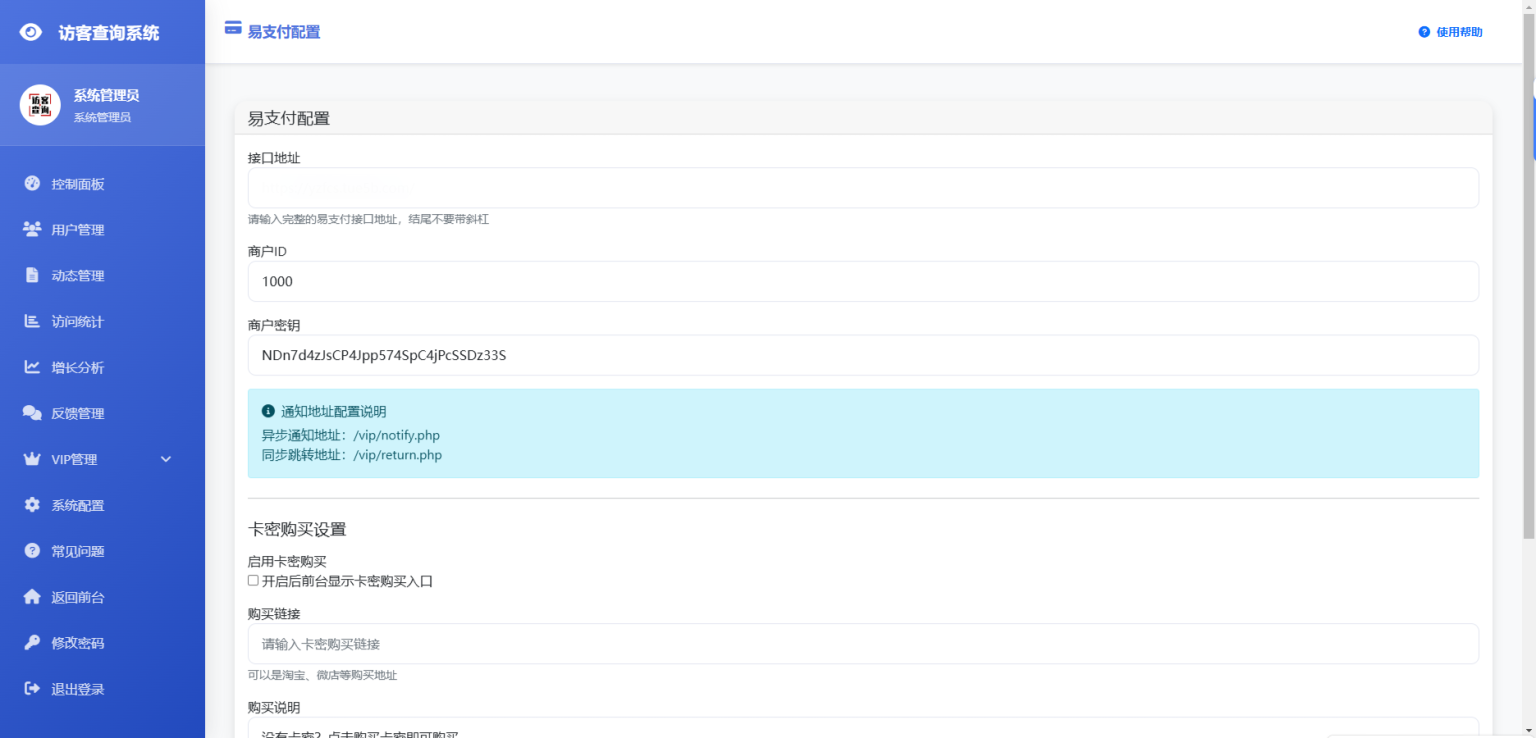
Task: Focus the 接口地址 input field
Action: (862, 188)
